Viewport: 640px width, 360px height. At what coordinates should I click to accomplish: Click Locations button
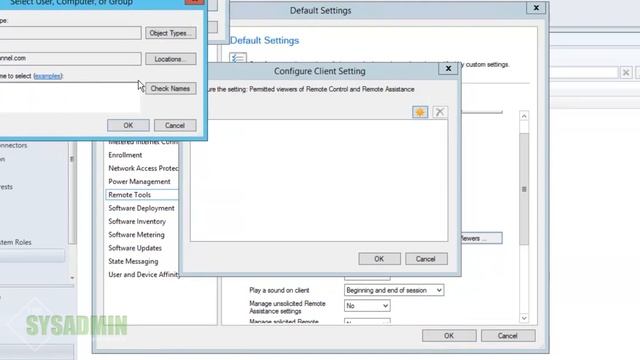[x=171, y=59]
